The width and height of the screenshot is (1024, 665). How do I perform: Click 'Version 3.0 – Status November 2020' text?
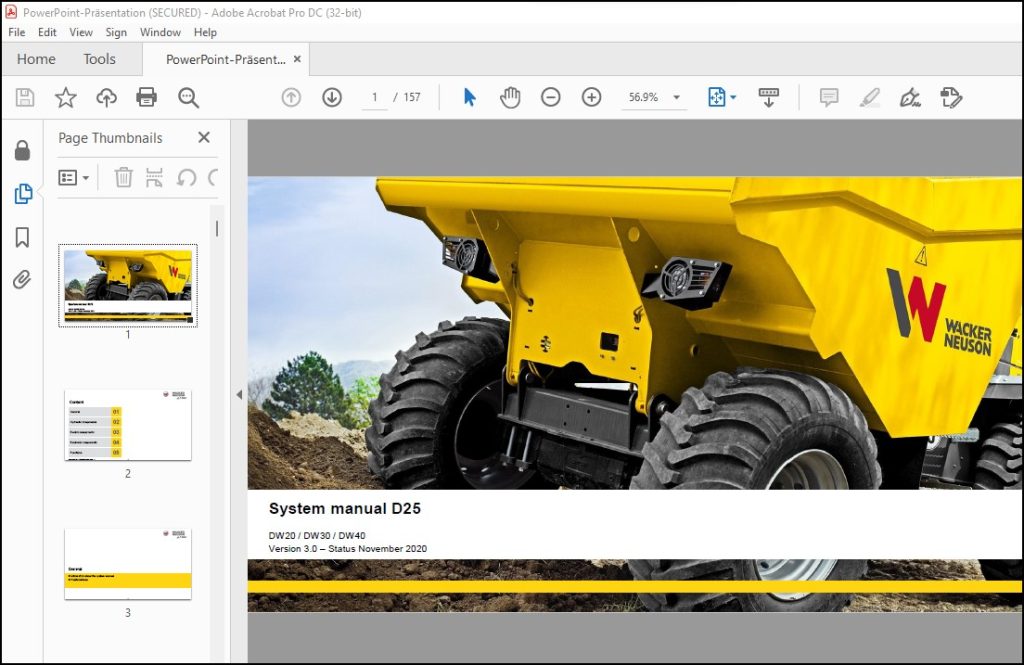click(347, 549)
